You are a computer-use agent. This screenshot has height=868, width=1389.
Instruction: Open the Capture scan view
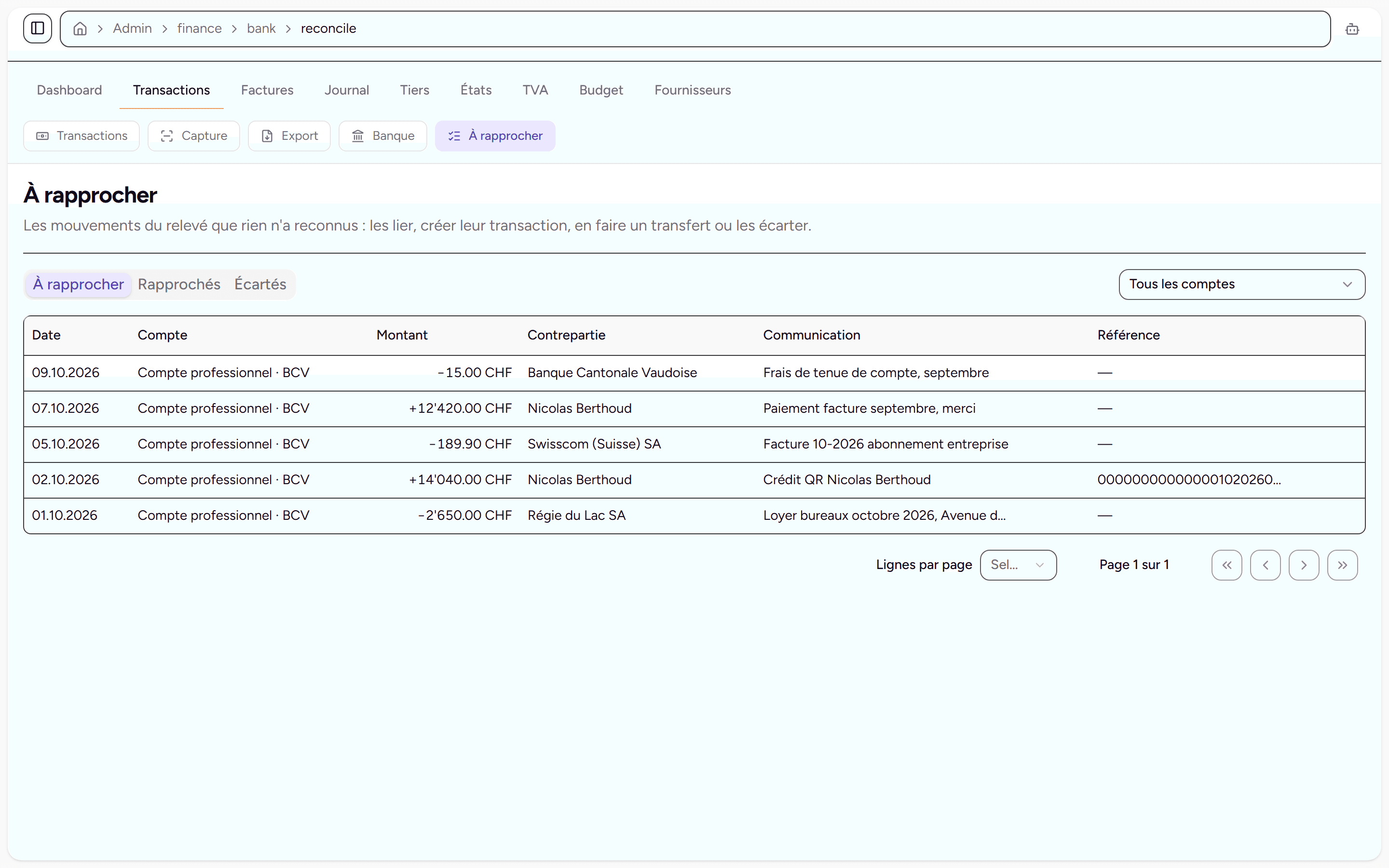coord(194,136)
